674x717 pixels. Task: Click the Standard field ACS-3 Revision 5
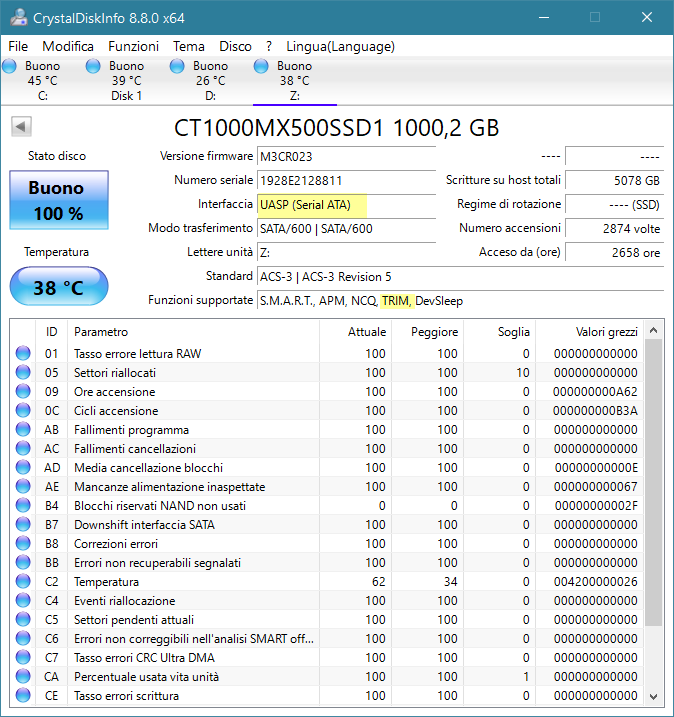click(x=460, y=277)
